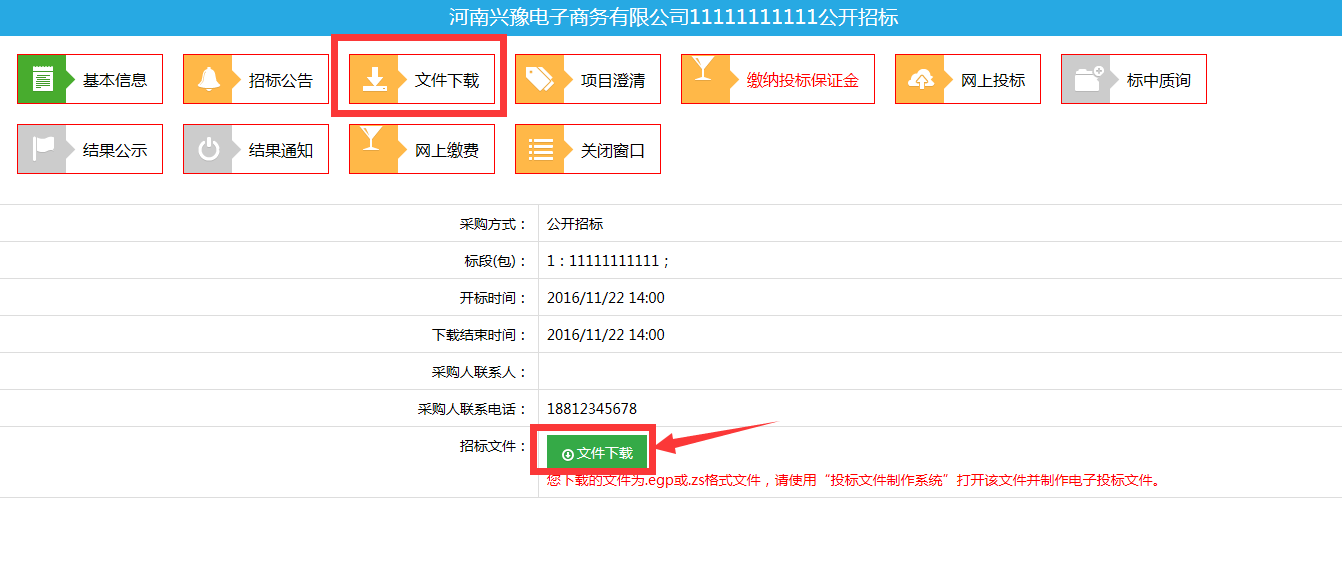Click the download arrow icon in the top menu

point(374,80)
